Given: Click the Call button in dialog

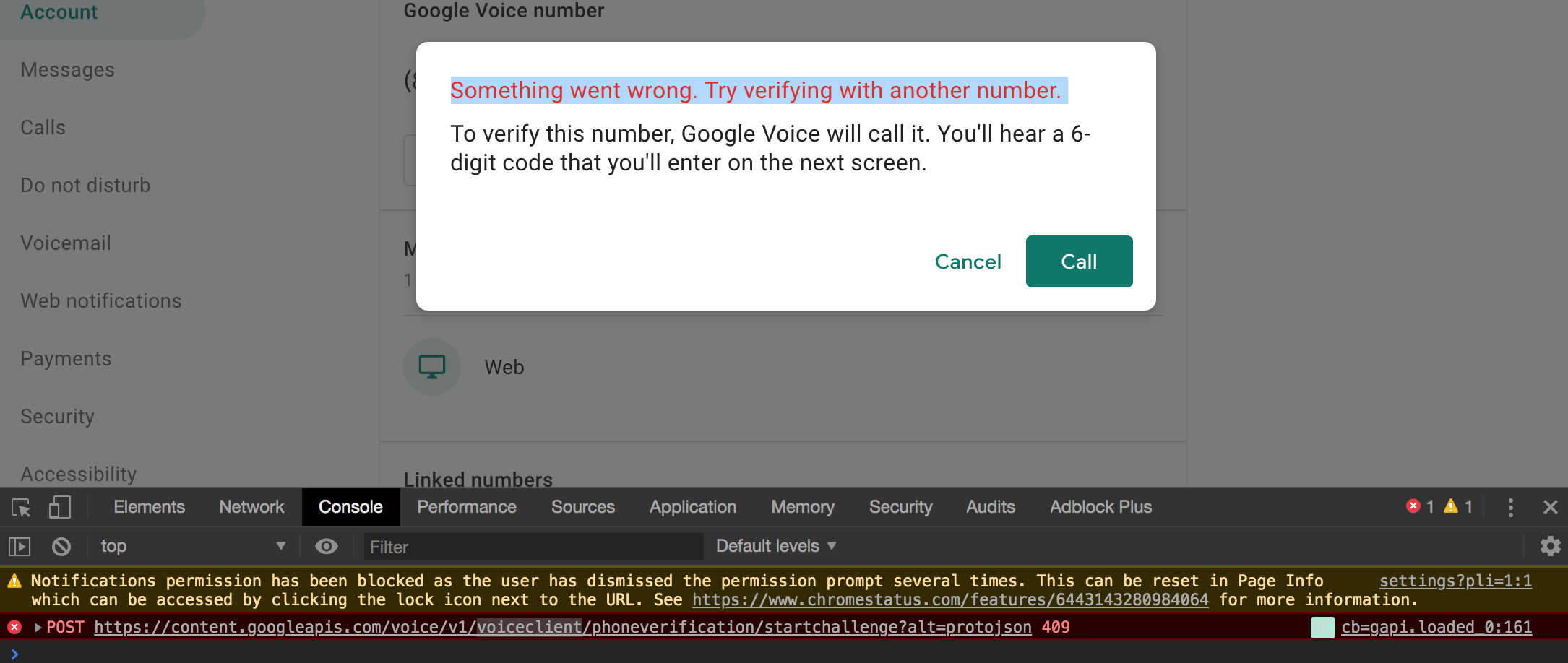Looking at the screenshot, I should click(1079, 261).
